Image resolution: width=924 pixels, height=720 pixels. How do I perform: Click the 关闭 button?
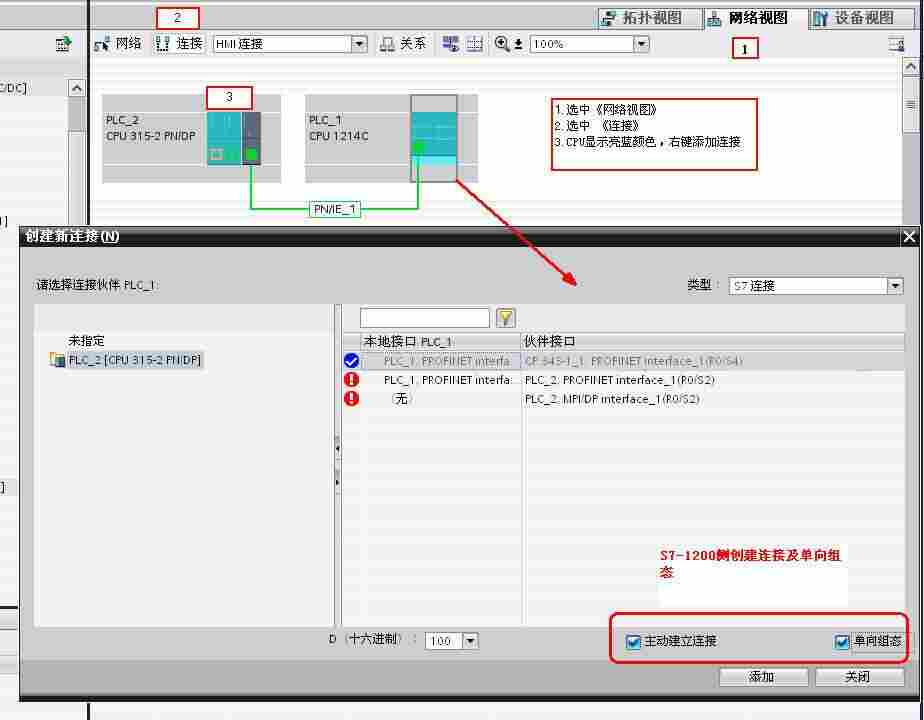[859, 677]
